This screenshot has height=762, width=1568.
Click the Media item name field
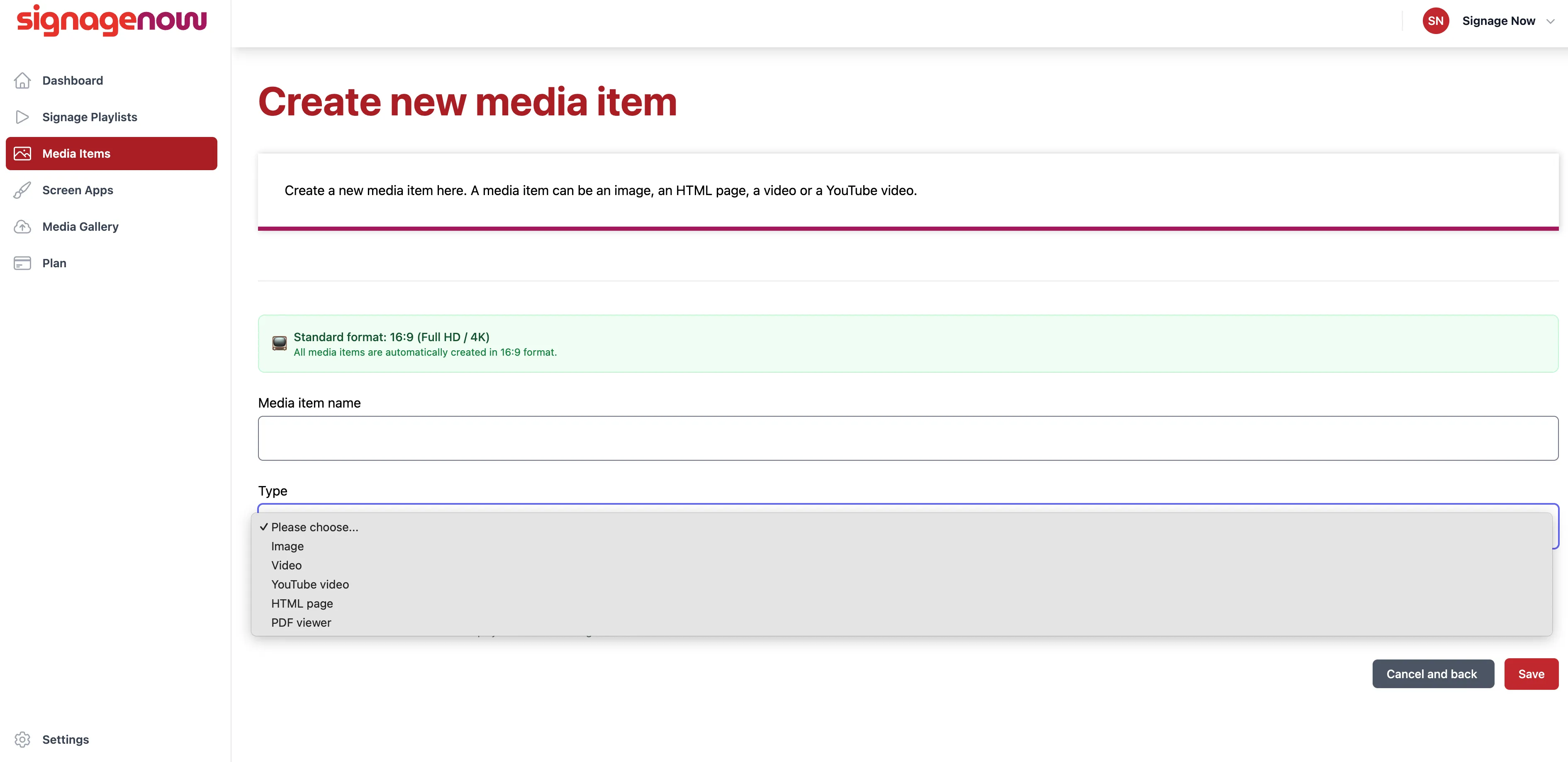click(908, 439)
